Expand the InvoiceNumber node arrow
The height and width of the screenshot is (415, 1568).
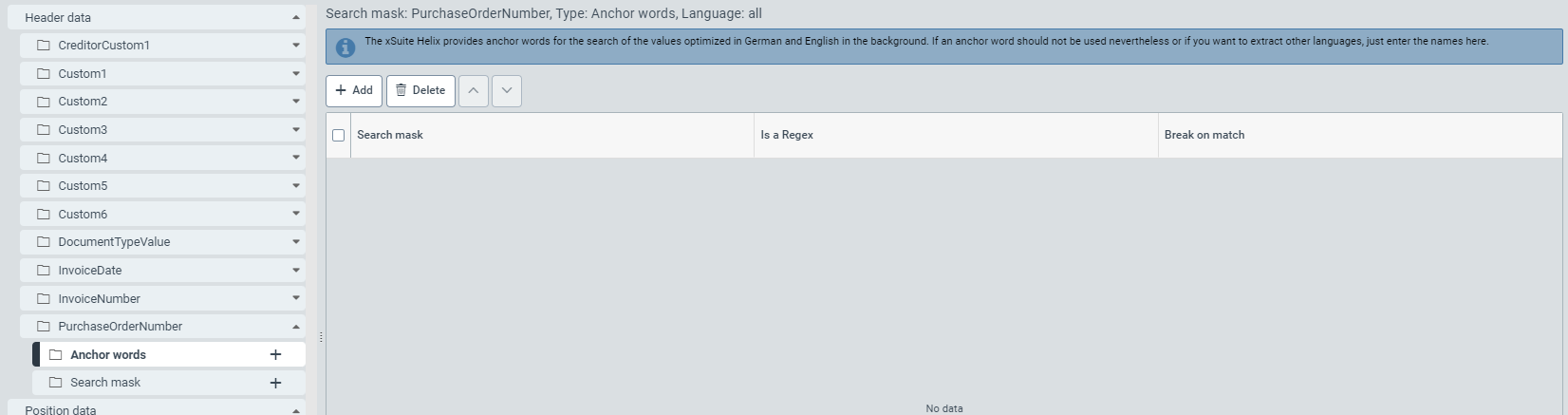point(296,297)
